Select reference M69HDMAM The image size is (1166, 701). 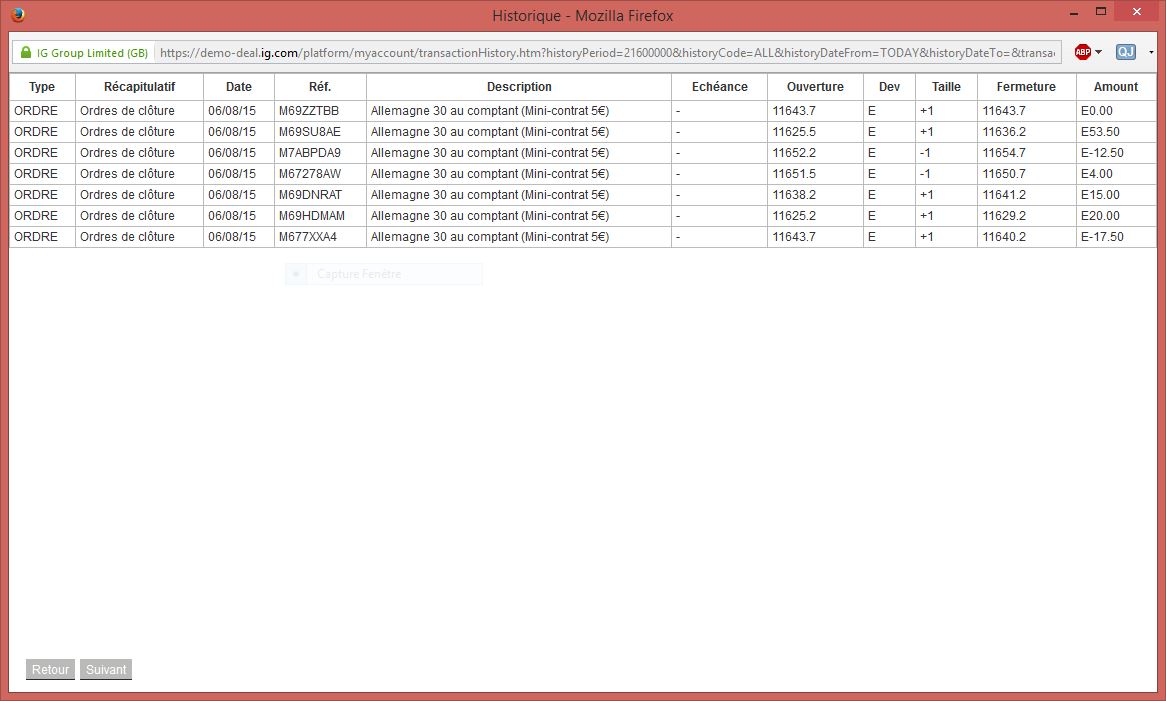coord(312,216)
